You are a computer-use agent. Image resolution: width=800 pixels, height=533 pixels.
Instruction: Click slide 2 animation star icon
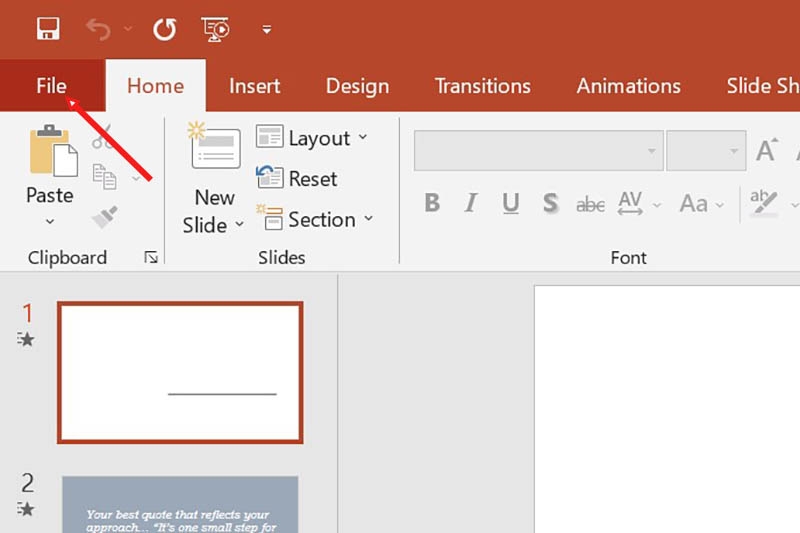[x=26, y=509]
